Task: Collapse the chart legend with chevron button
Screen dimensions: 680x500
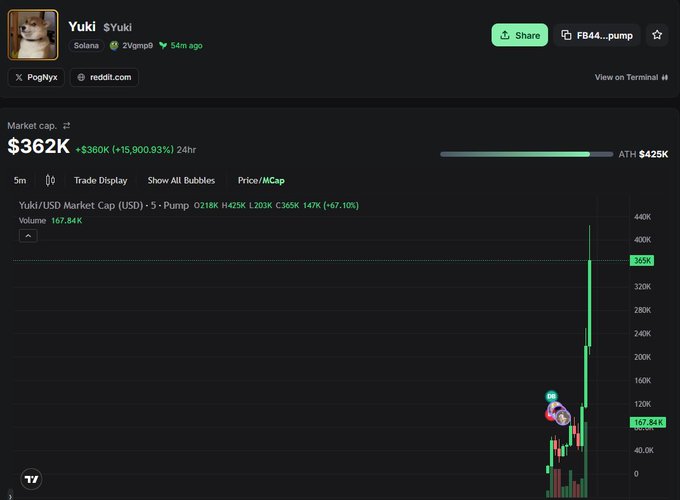Action: (28, 236)
